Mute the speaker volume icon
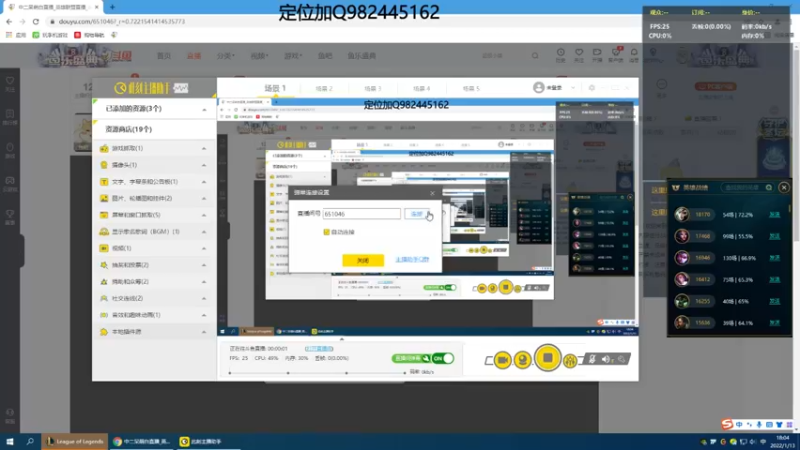 coord(606,359)
